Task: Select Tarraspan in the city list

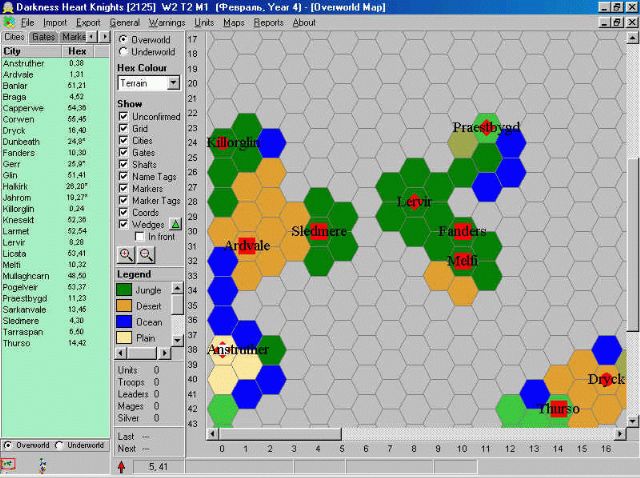Action: pyautogui.click(x=56, y=332)
